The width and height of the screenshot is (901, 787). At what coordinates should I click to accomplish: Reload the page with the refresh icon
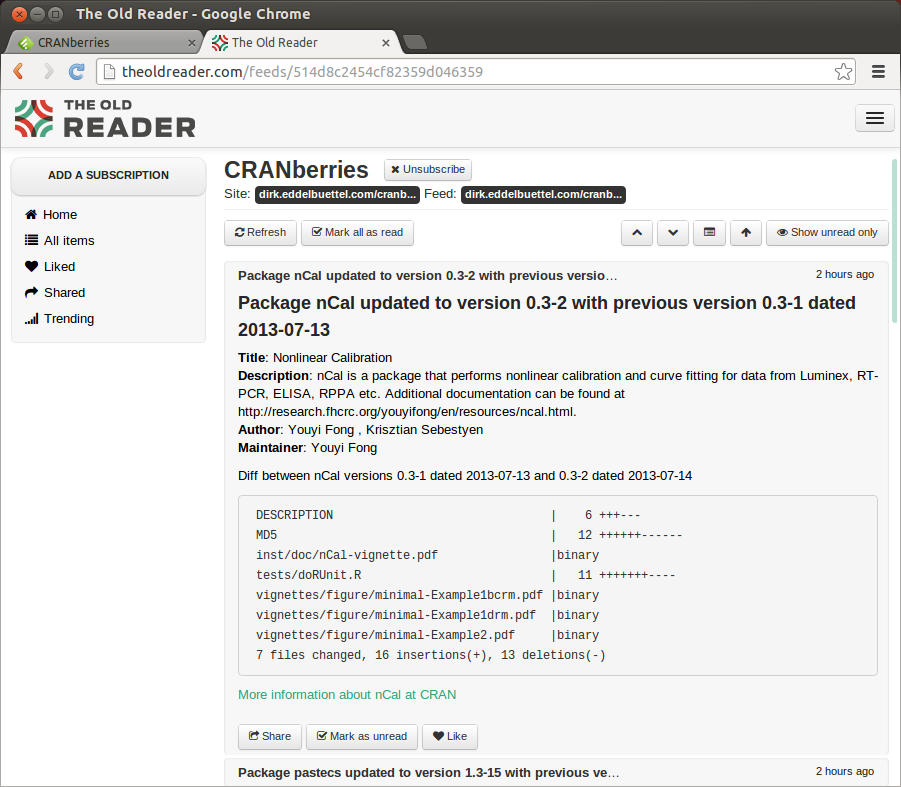pos(76,71)
